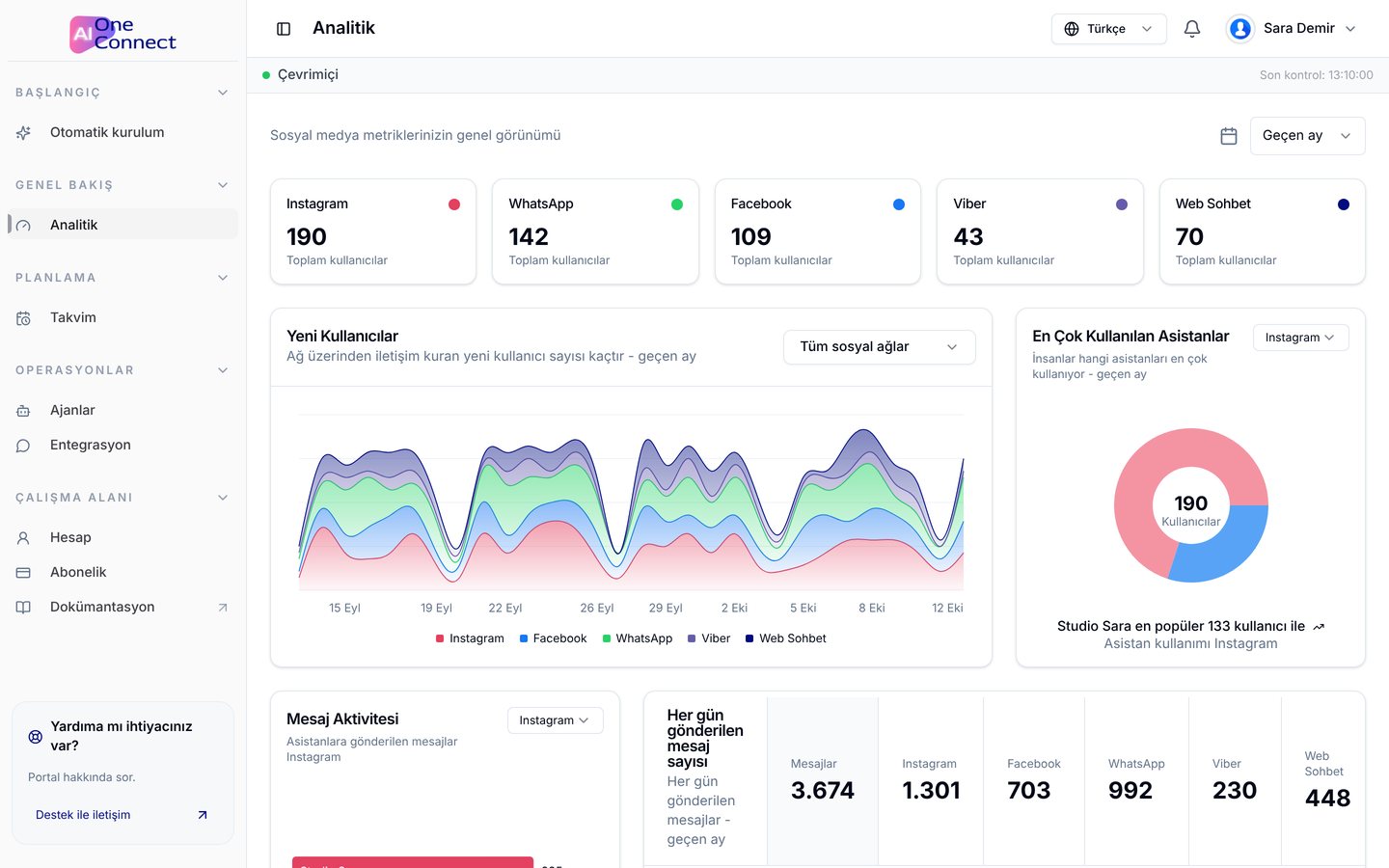Click the AI One Connect logo
Screen dimensions: 1389x868
(x=123, y=34)
